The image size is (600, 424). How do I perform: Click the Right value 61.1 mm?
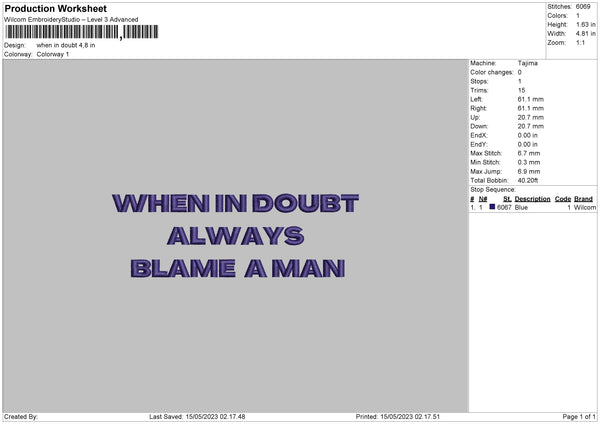pyautogui.click(x=530, y=108)
